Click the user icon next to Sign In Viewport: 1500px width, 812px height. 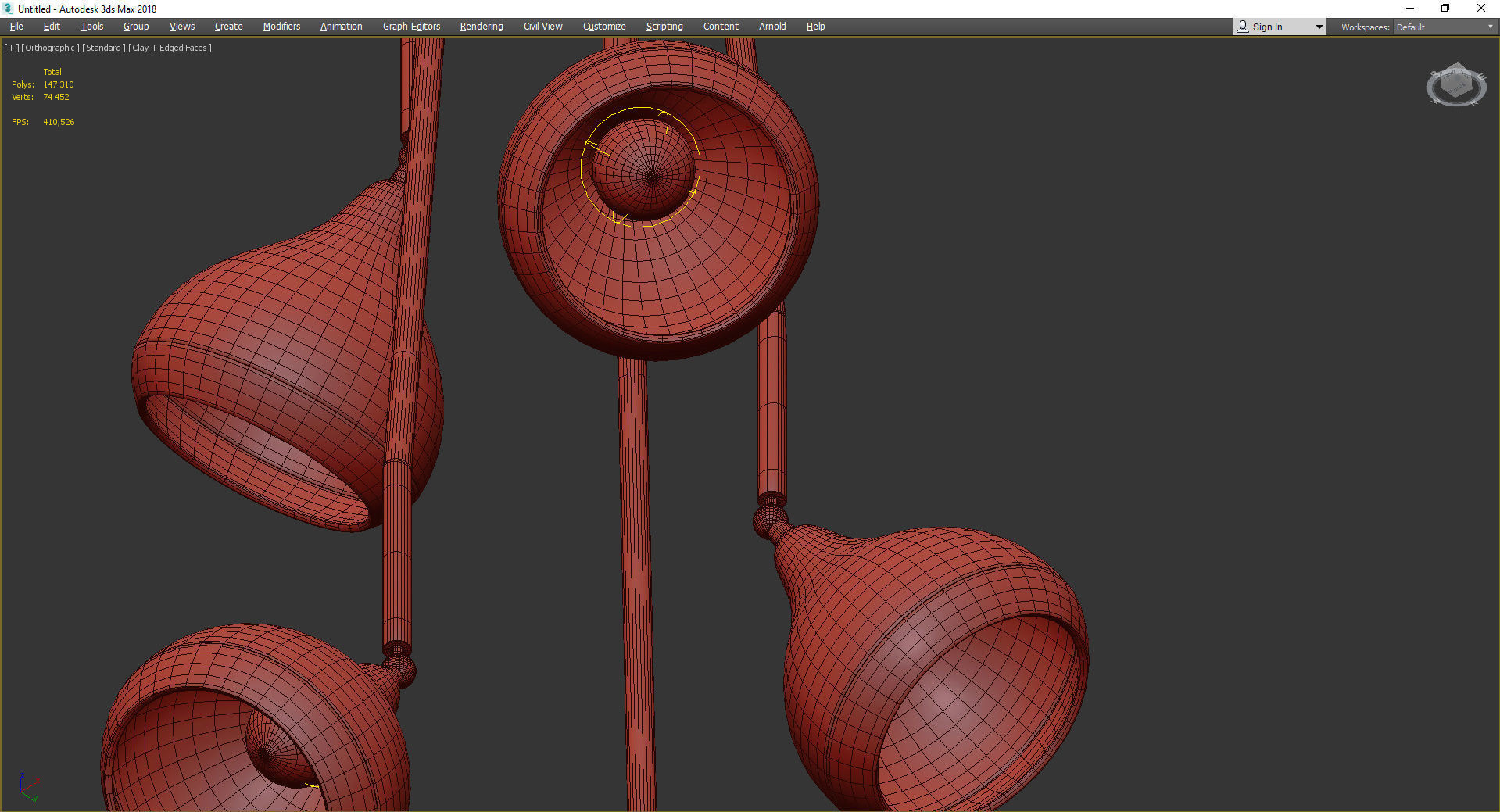[1243, 27]
